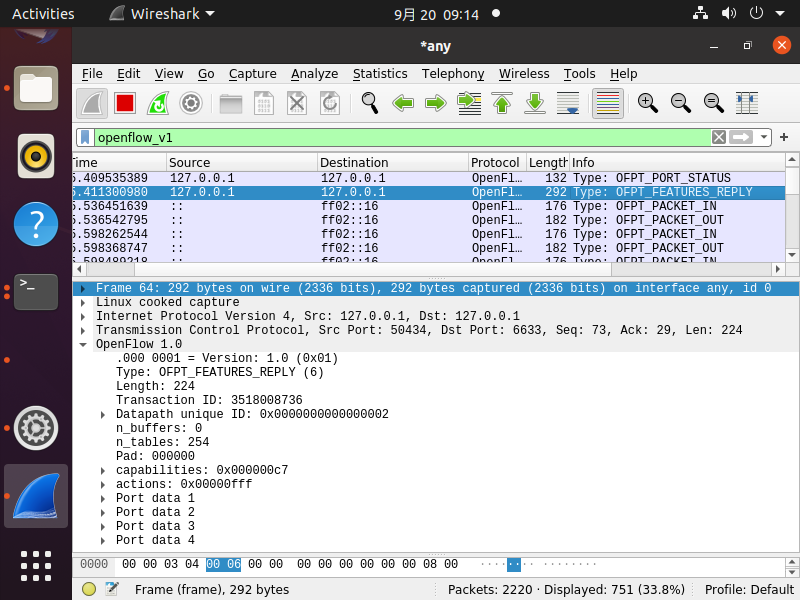Open the Terminal from the dock
800x600 pixels.
coord(36,292)
